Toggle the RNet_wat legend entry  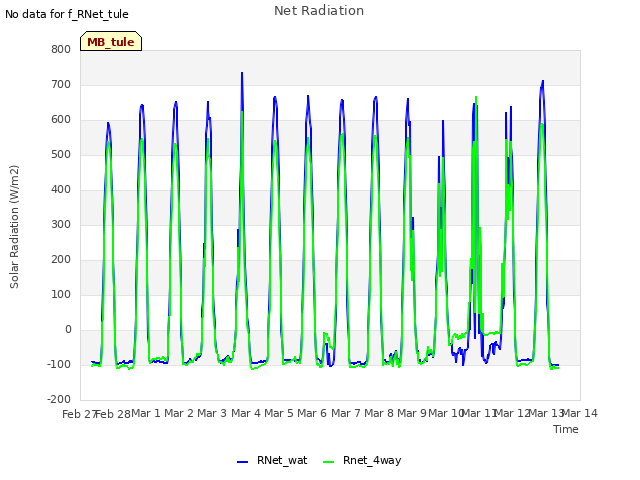(x=272, y=460)
